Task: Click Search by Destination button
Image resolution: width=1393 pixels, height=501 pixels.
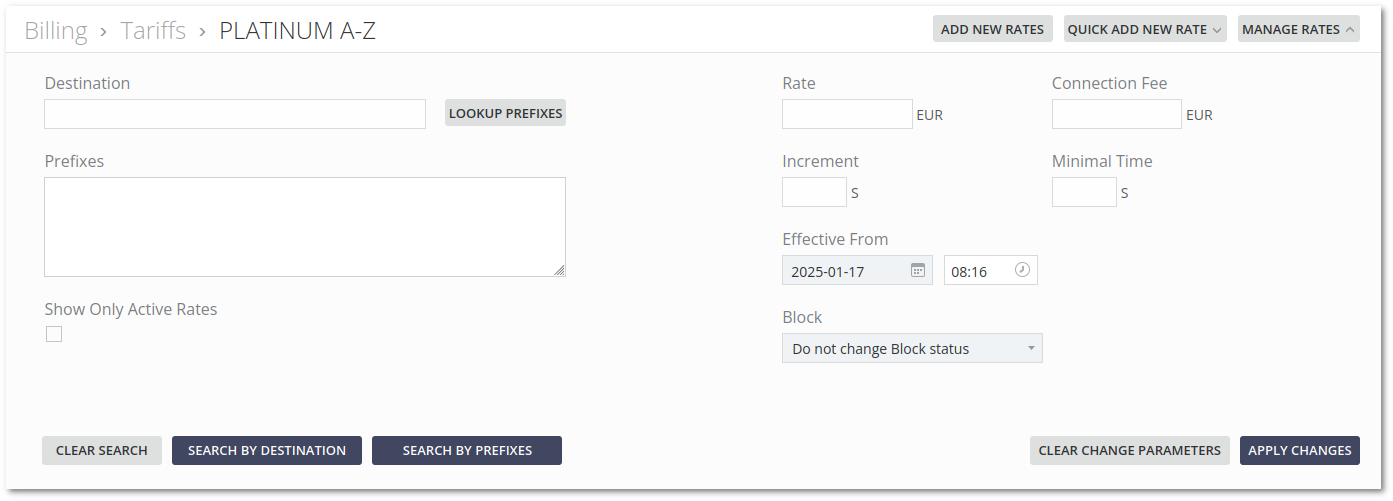Action: 267,450
